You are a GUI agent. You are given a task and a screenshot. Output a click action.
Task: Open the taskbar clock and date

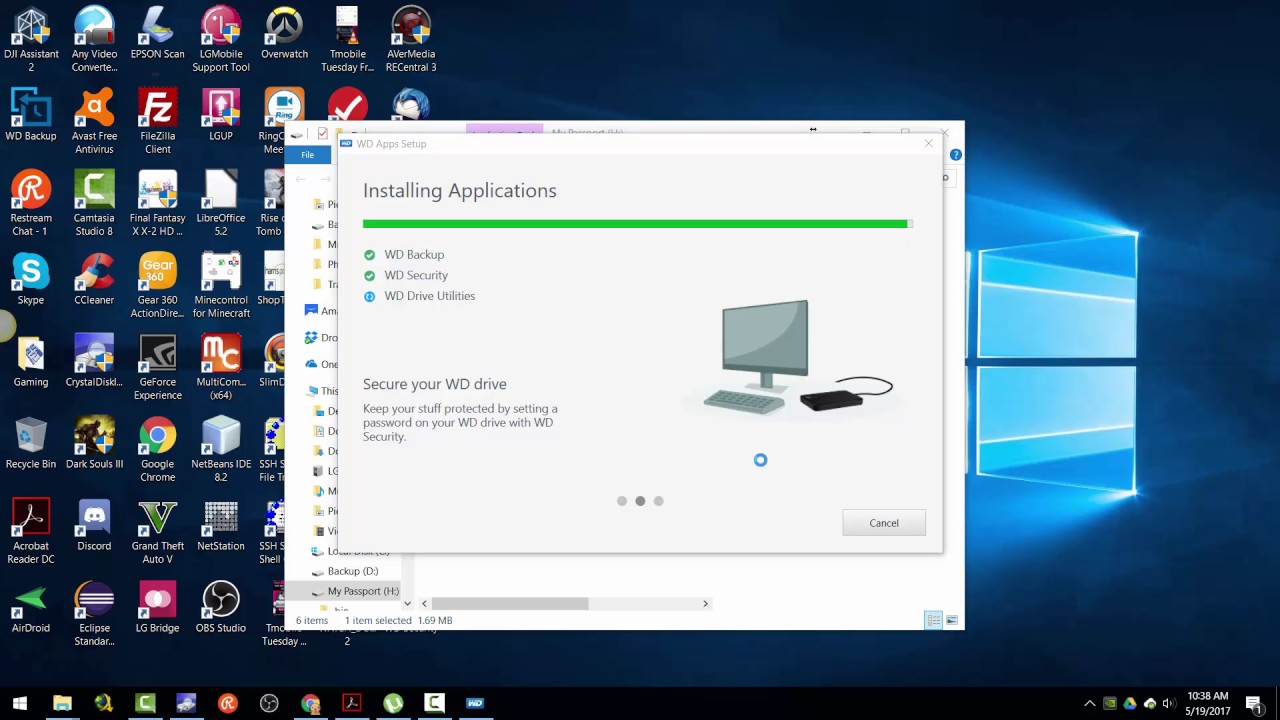click(x=1208, y=703)
